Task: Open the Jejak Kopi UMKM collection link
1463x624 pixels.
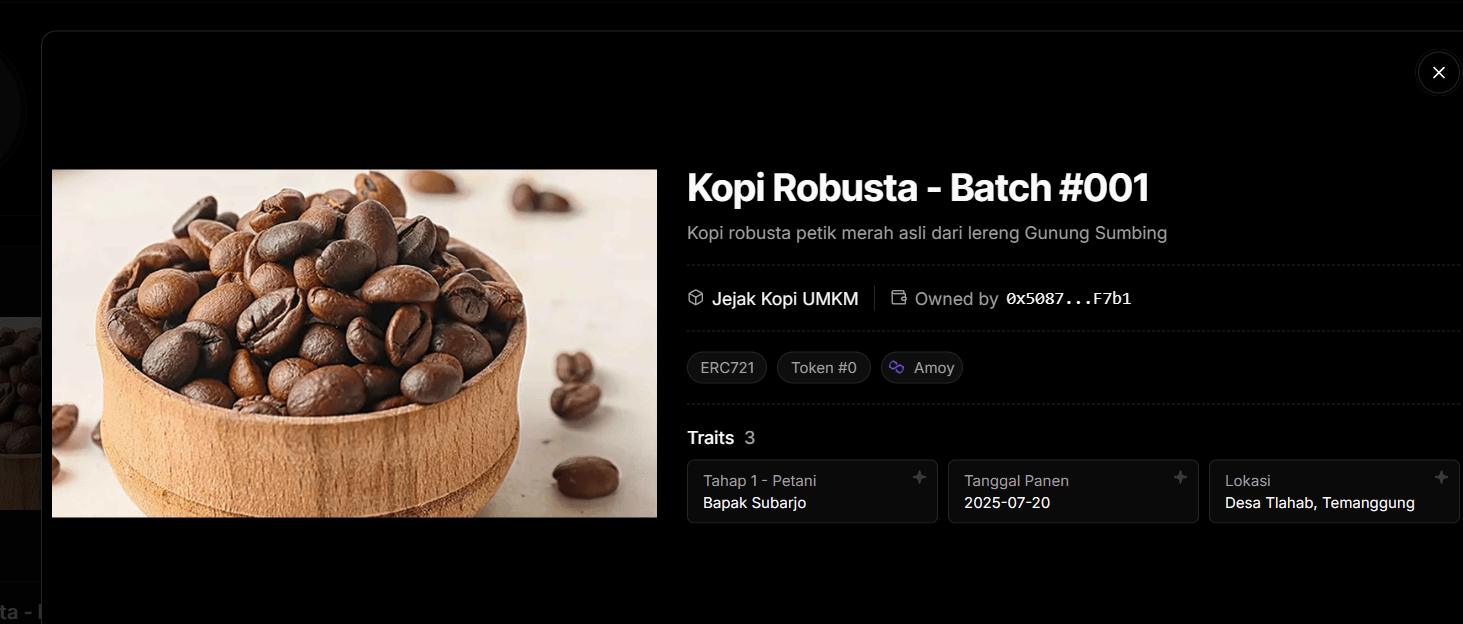Action: pyautogui.click(x=785, y=298)
